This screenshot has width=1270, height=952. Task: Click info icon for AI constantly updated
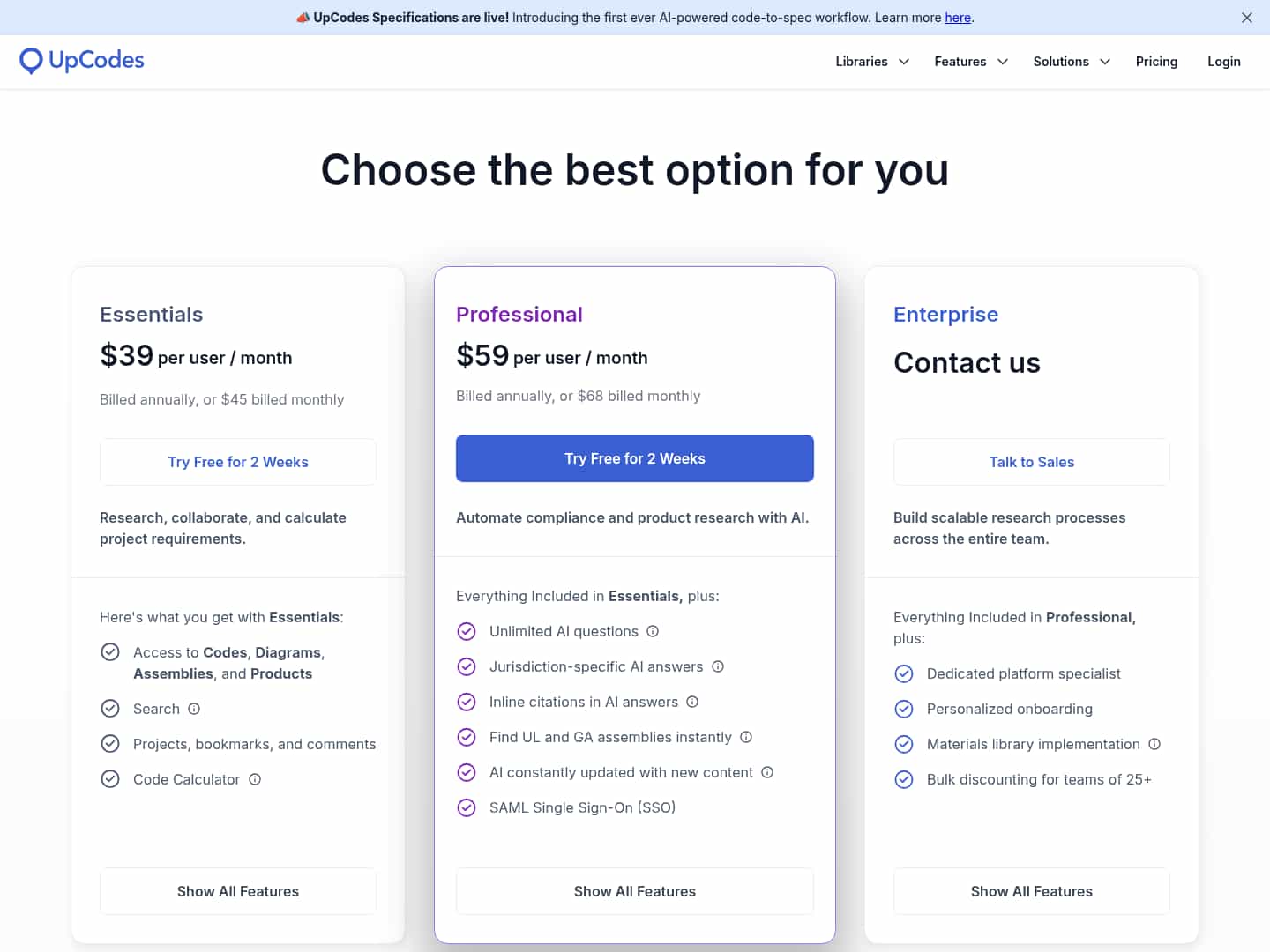click(x=767, y=772)
